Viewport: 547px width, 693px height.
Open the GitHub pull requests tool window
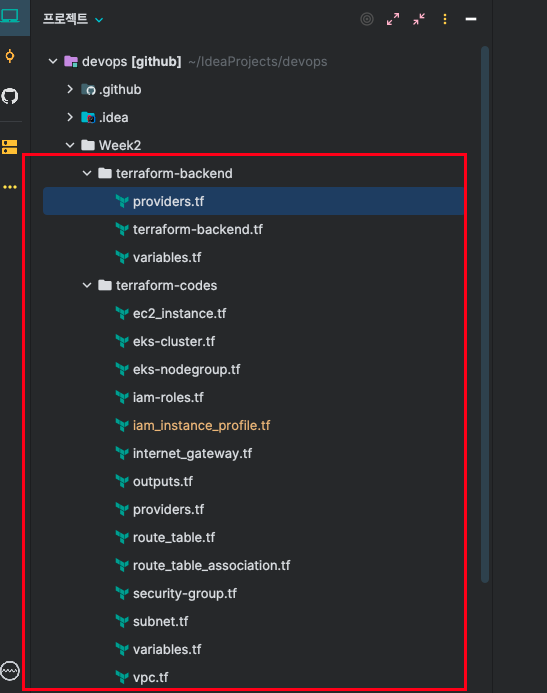tap(10, 96)
